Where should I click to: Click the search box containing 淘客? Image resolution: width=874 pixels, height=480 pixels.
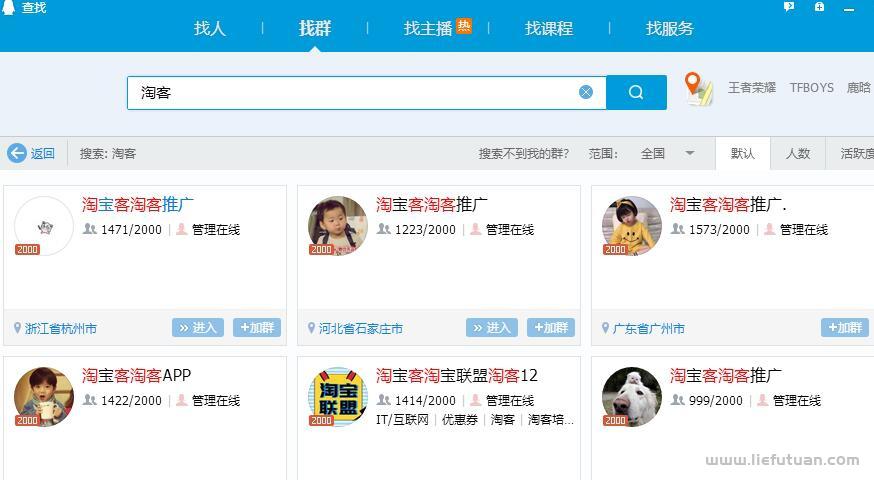coord(366,93)
